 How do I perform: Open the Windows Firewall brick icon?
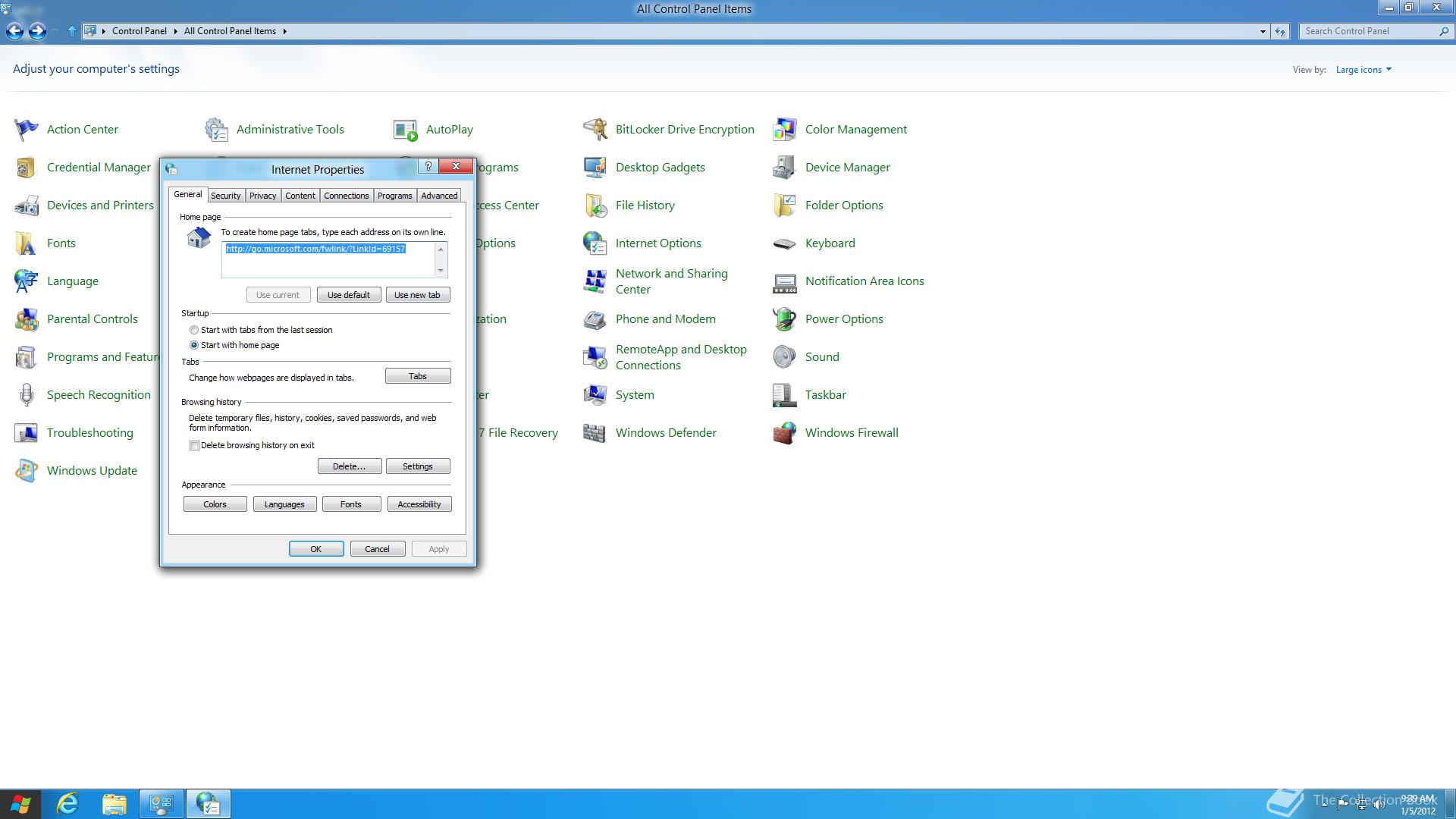pyautogui.click(x=785, y=433)
